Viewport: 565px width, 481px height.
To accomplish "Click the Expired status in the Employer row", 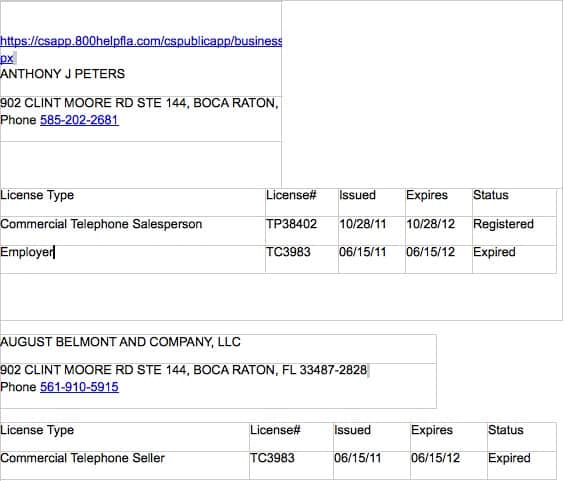I will pos(494,252).
